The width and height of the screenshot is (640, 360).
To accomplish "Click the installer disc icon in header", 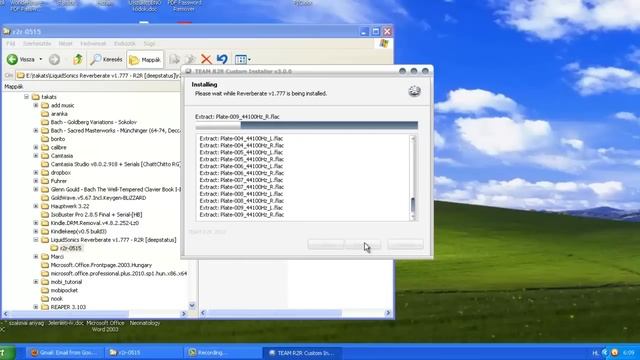I will [x=414, y=91].
